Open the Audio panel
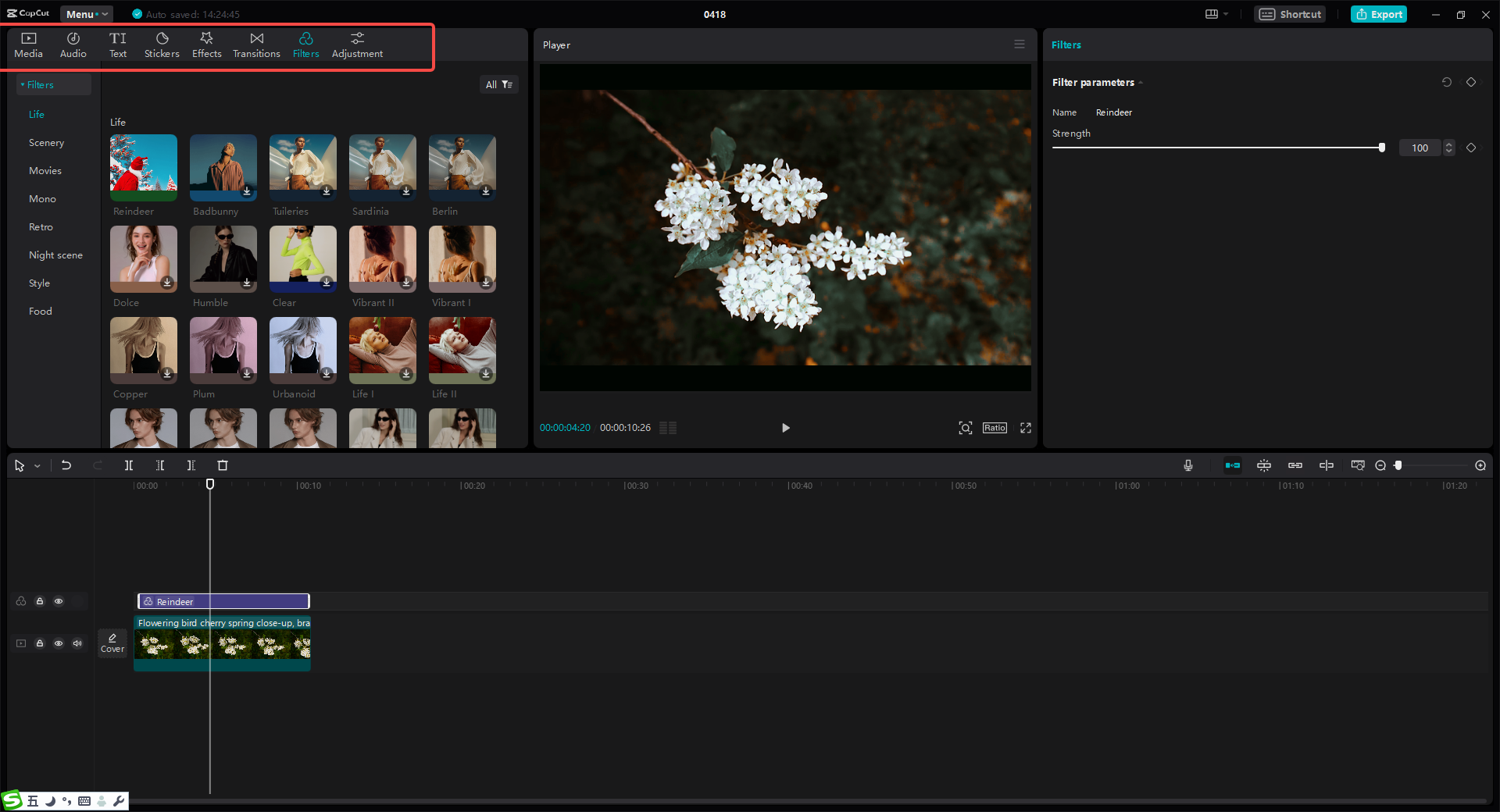Screen dimensions: 1500x812 click(72, 45)
